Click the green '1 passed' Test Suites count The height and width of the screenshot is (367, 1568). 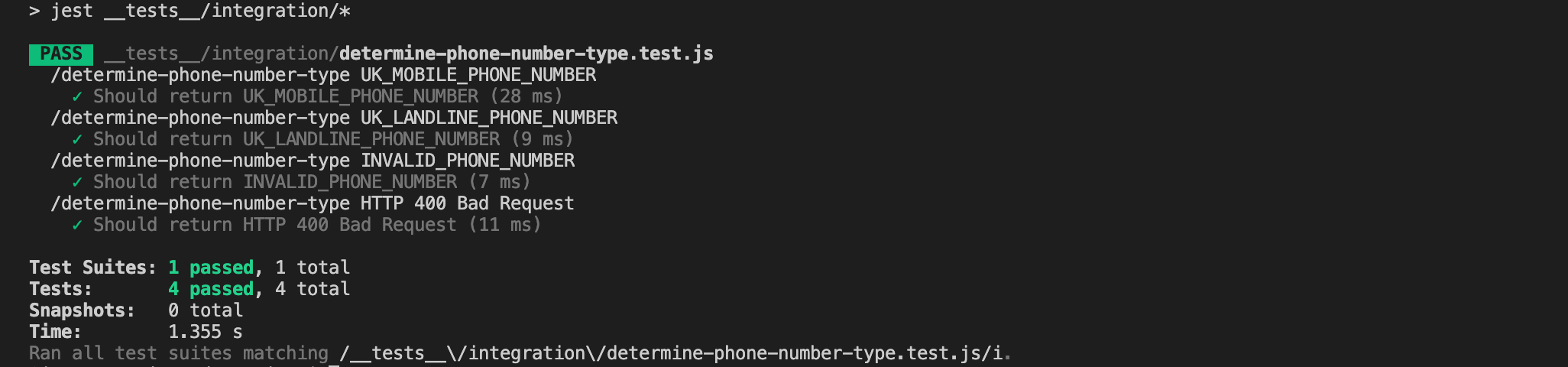pos(211,268)
